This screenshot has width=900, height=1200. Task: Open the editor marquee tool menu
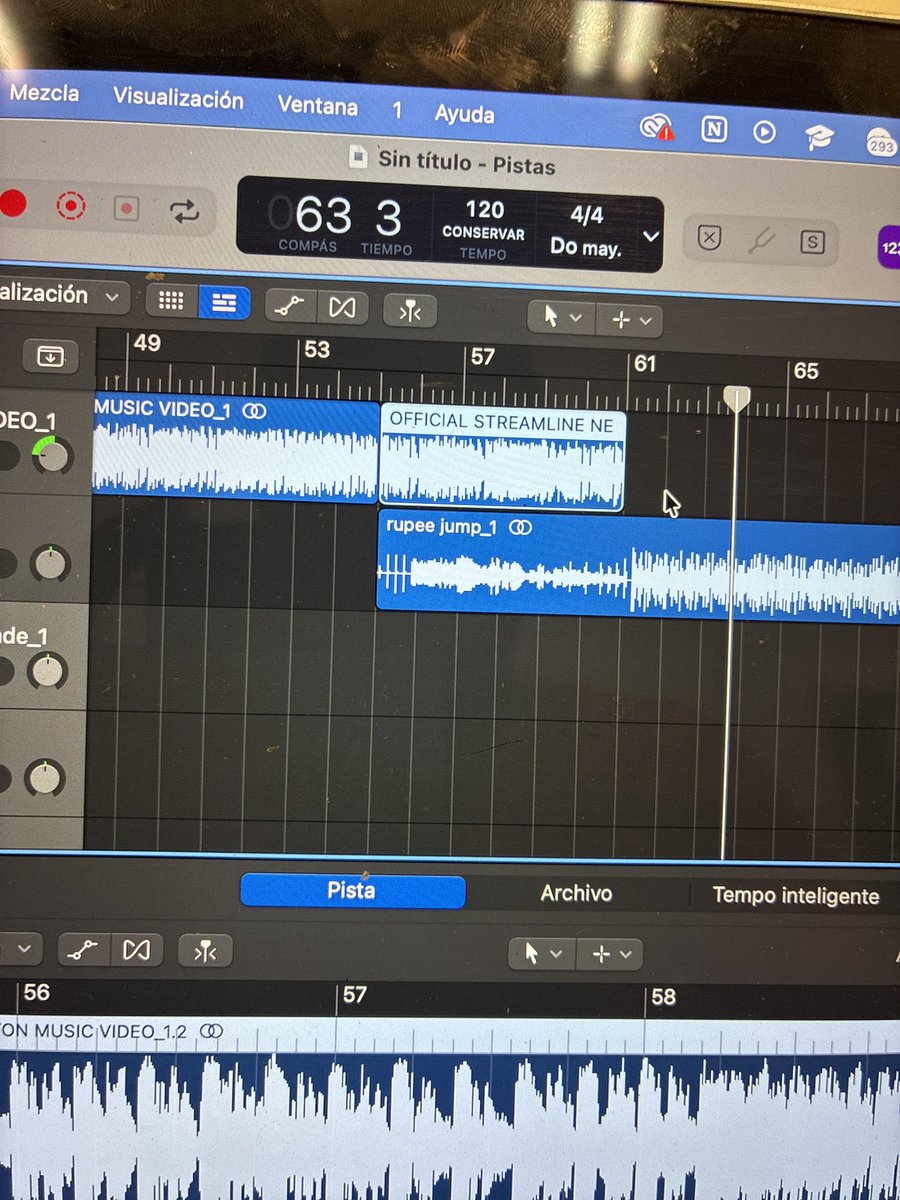611,955
